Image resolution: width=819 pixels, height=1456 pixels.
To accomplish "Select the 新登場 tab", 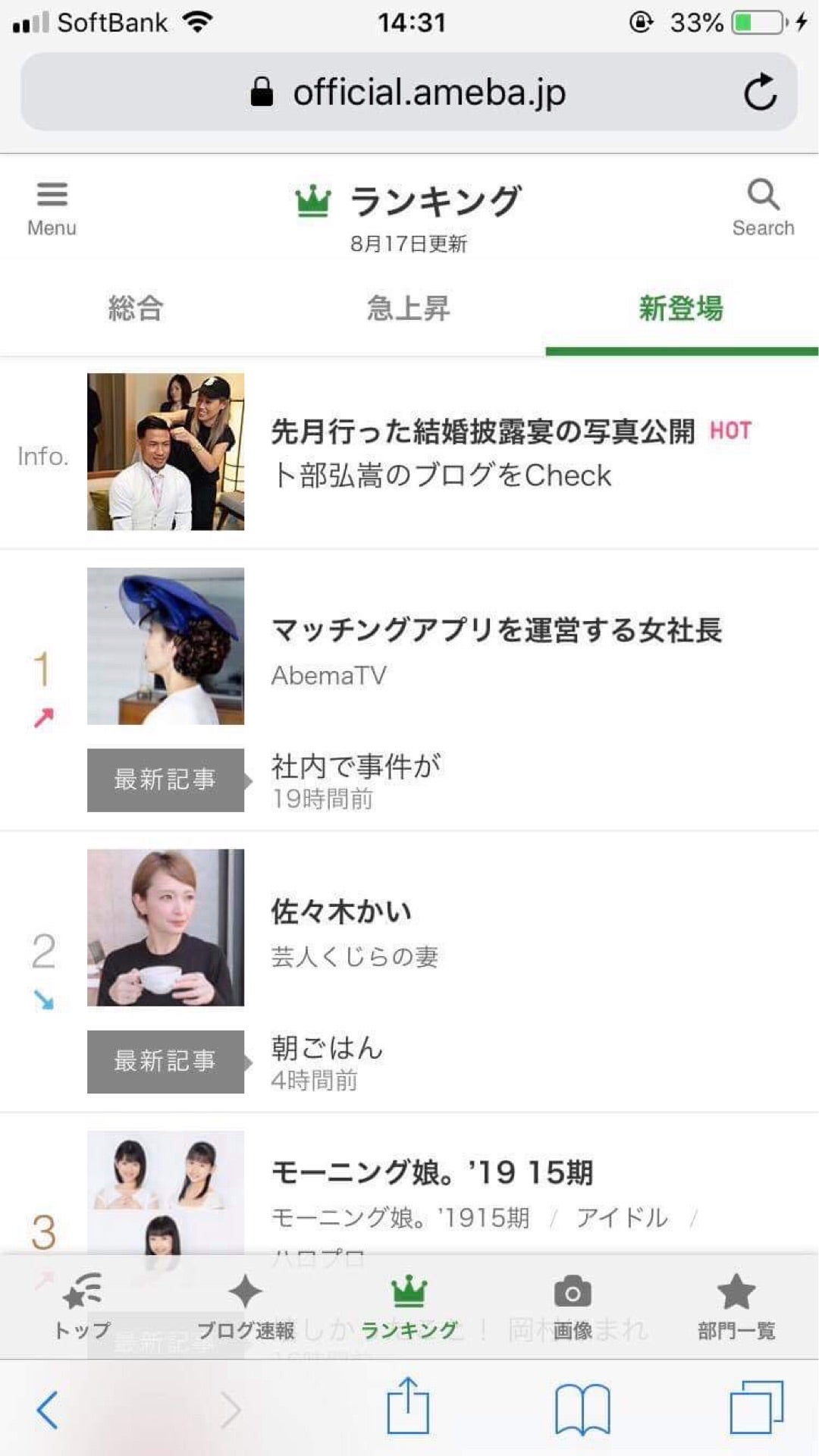I will [x=681, y=309].
